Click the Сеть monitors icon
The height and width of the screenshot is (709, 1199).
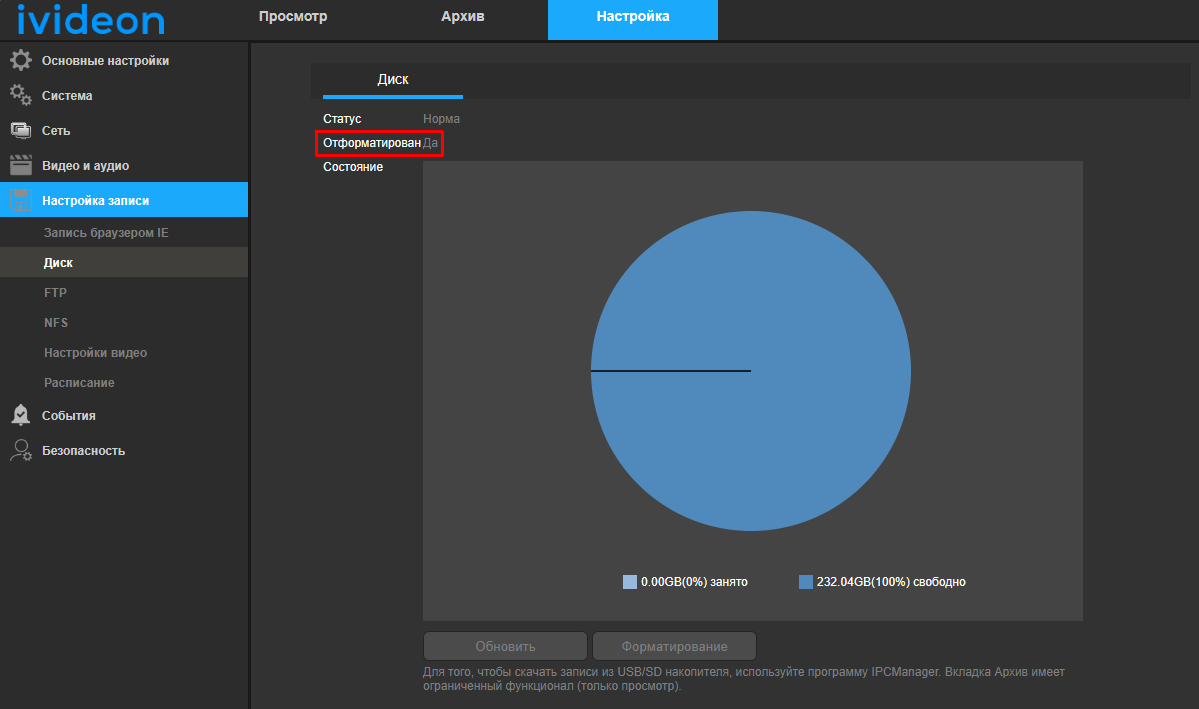[x=21, y=131]
